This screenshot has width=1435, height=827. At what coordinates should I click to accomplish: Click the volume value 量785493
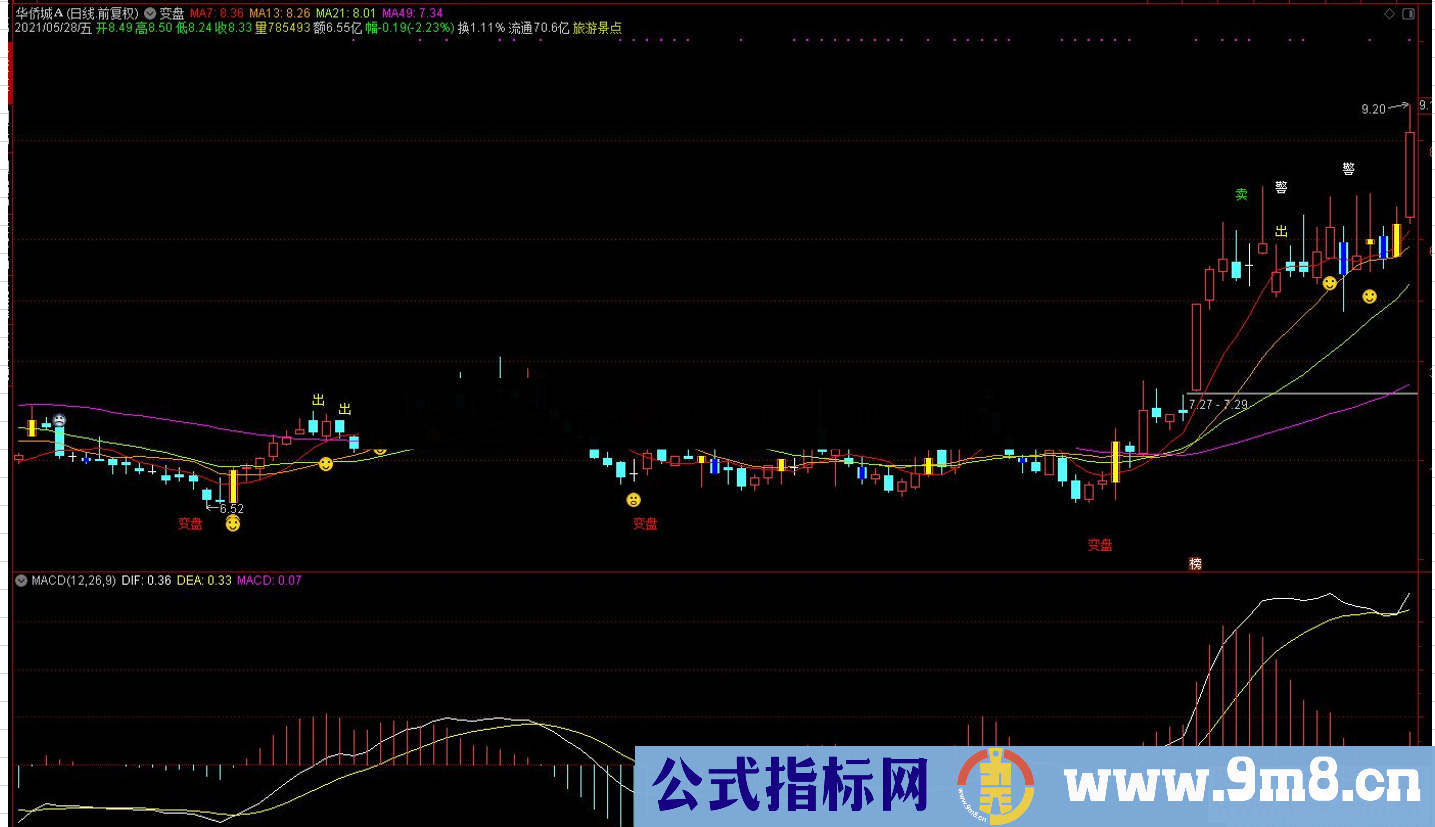point(283,28)
